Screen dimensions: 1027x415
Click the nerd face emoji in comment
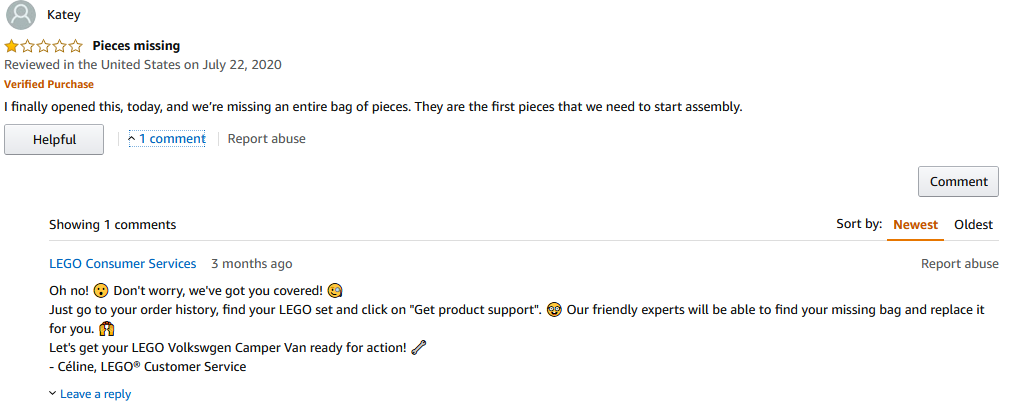(554, 310)
